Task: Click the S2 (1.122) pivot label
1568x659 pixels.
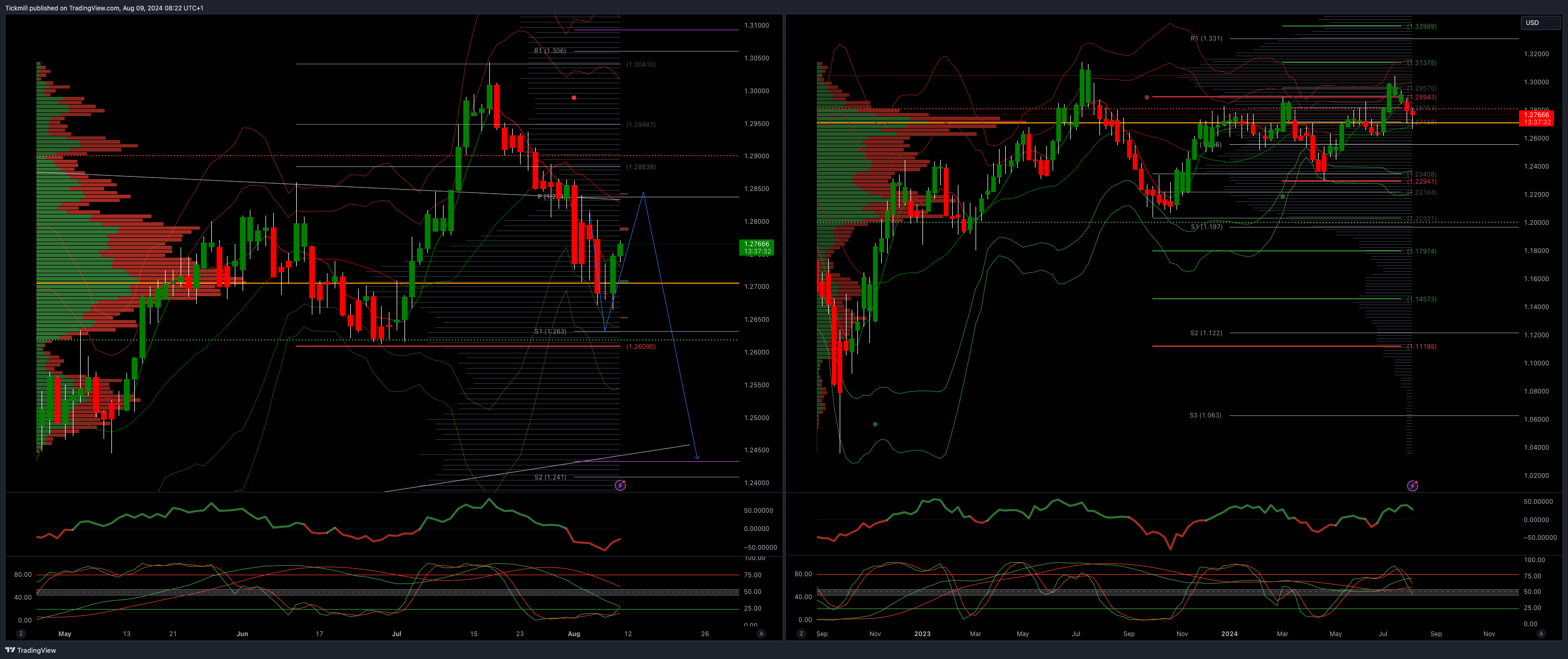Action: coord(1206,333)
